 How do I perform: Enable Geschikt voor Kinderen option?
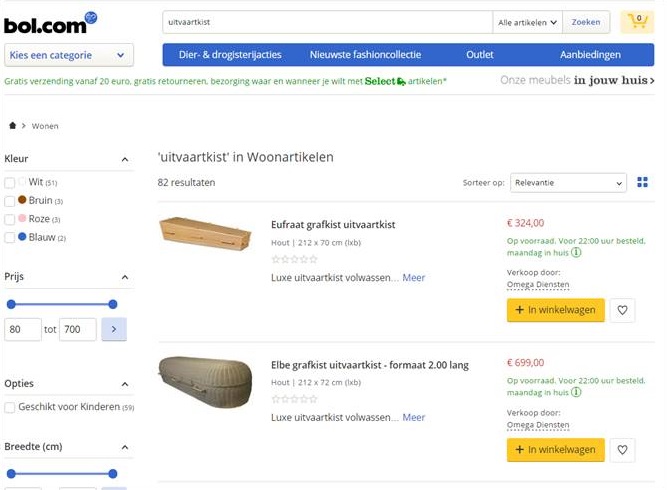click(x=10, y=407)
